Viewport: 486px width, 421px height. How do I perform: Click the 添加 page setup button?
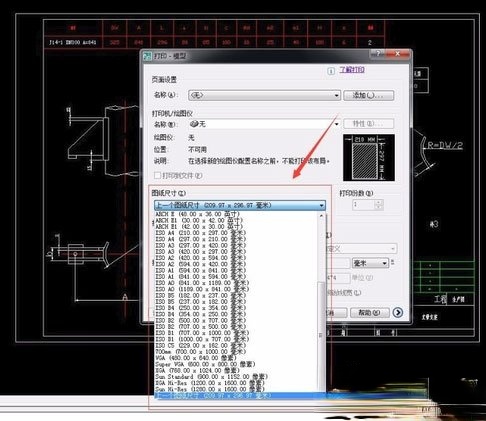click(x=369, y=95)
